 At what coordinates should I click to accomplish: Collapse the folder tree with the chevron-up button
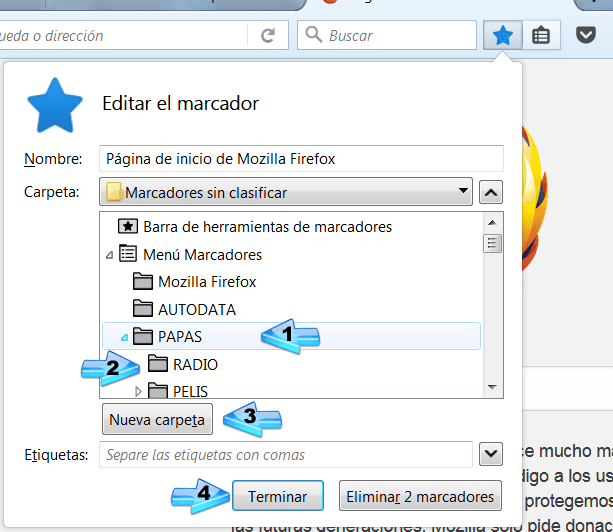tap(491, 192)
